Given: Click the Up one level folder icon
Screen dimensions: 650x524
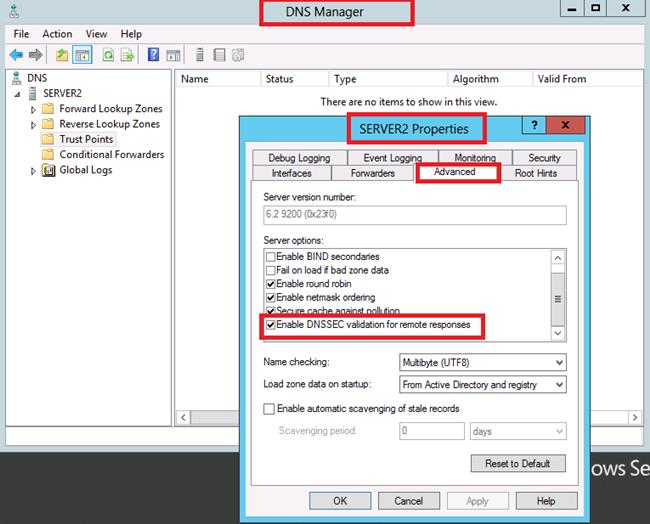Looking at the screenshot, I should tap(62, 55).
